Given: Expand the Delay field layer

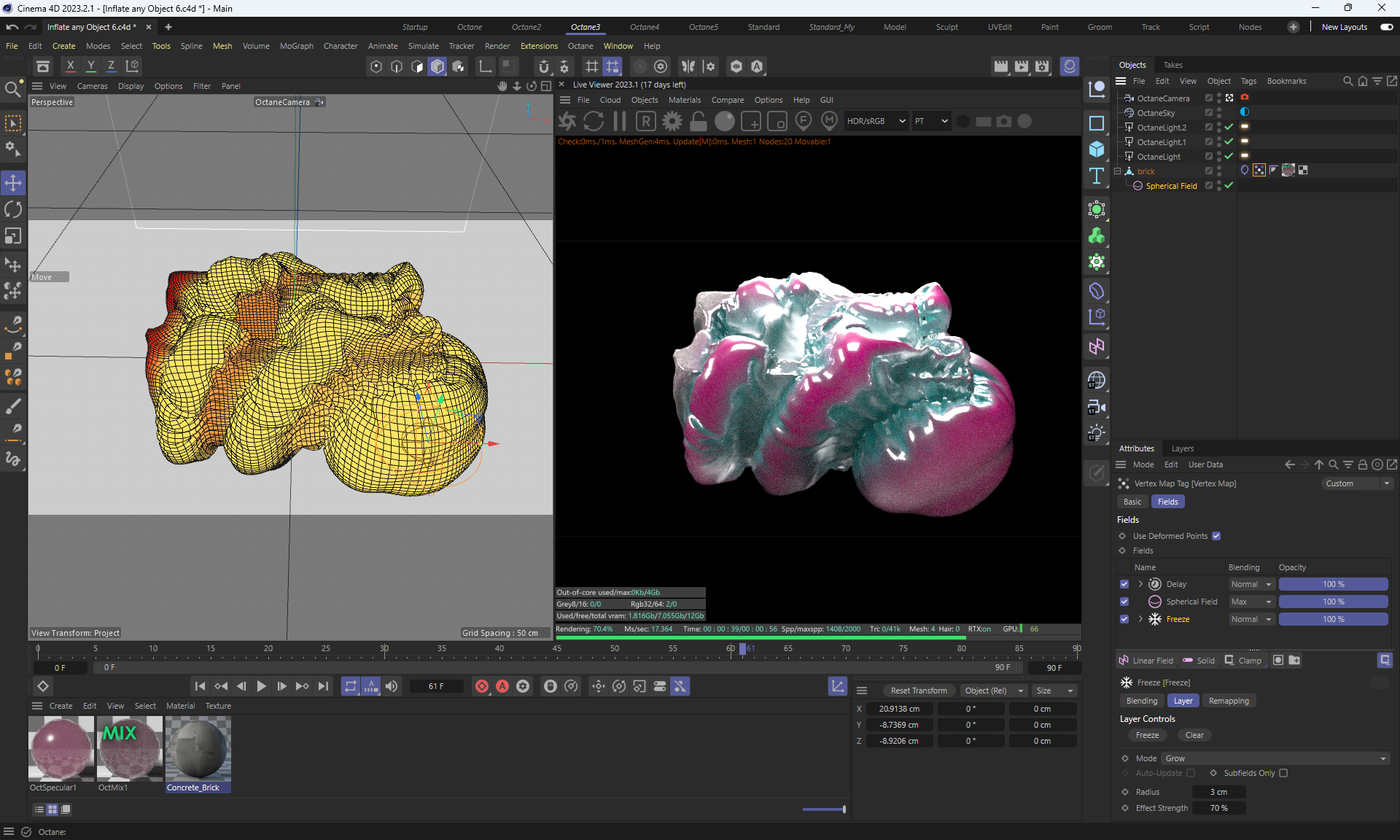Looking at the screenshot, I should coord(1140,584).
